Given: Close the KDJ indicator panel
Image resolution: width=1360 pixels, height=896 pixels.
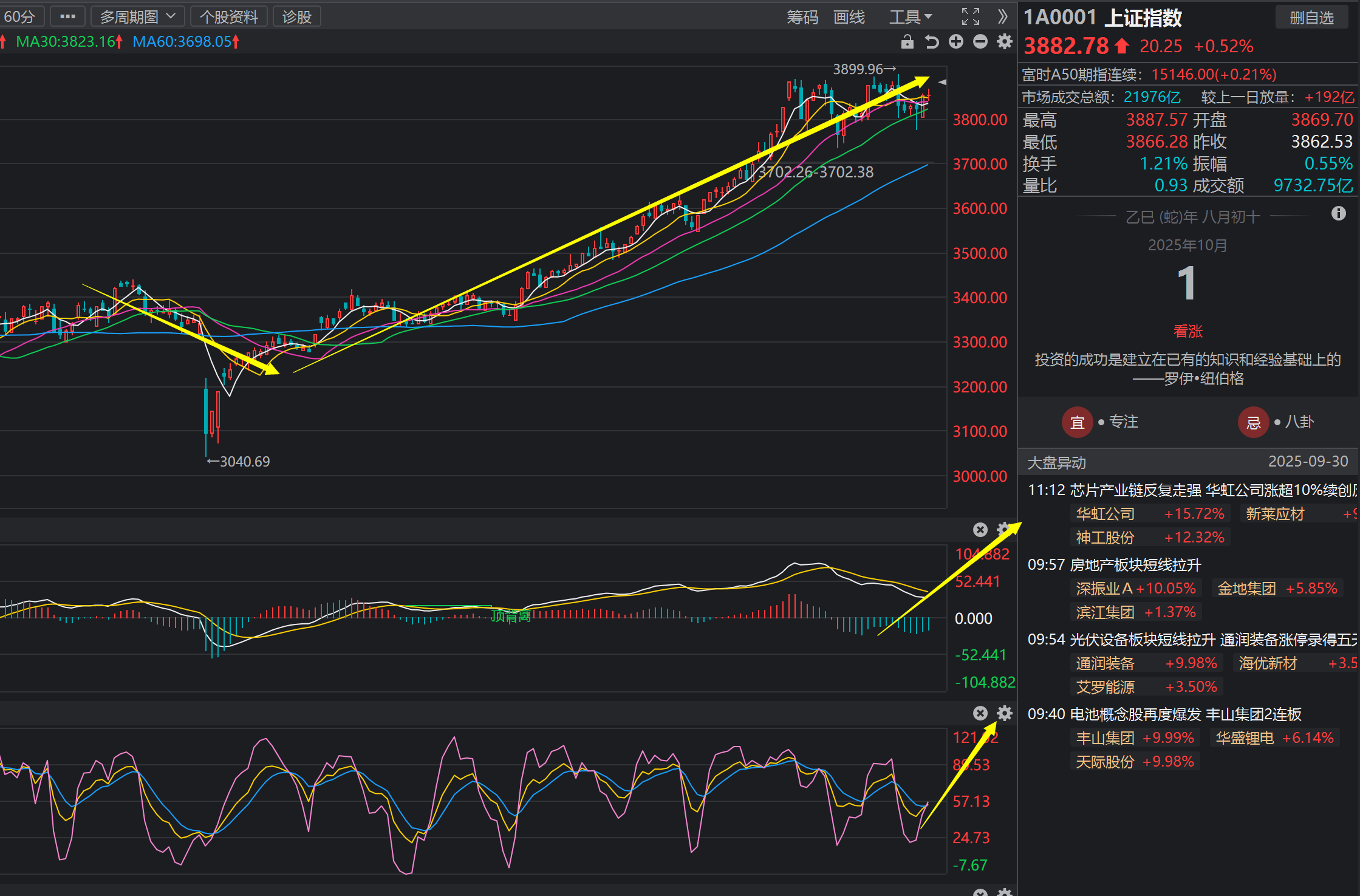Looking at the screenshot, I should click(x=980, y=713).
